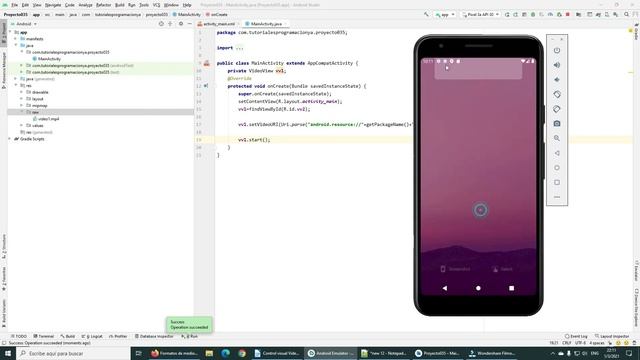Image resolution: width=640 pixels, height=360 pixels.
Task: Open the File menu
Action: pos(15,5)
